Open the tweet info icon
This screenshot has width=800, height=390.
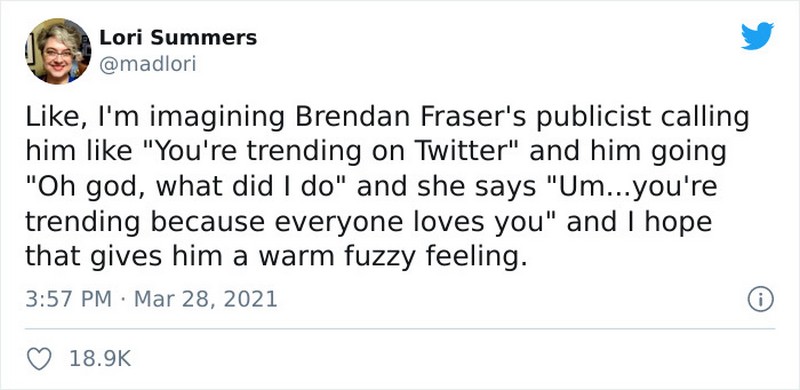click(x=761, y=299)
